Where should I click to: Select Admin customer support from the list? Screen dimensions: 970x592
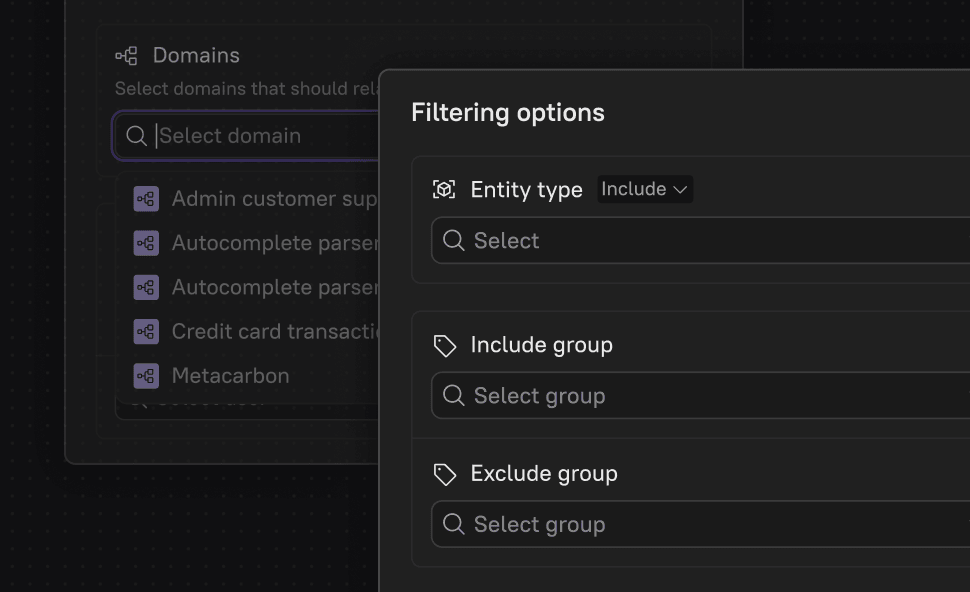click(265, 198)
